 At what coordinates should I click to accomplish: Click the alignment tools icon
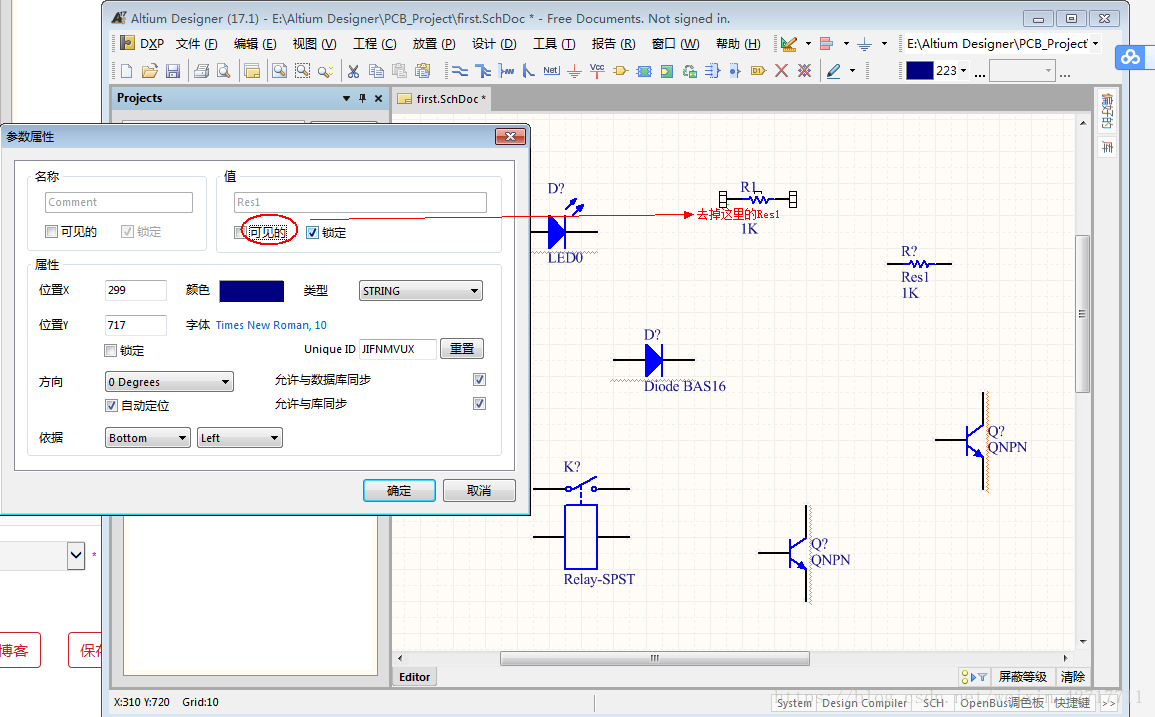point(826,43)
